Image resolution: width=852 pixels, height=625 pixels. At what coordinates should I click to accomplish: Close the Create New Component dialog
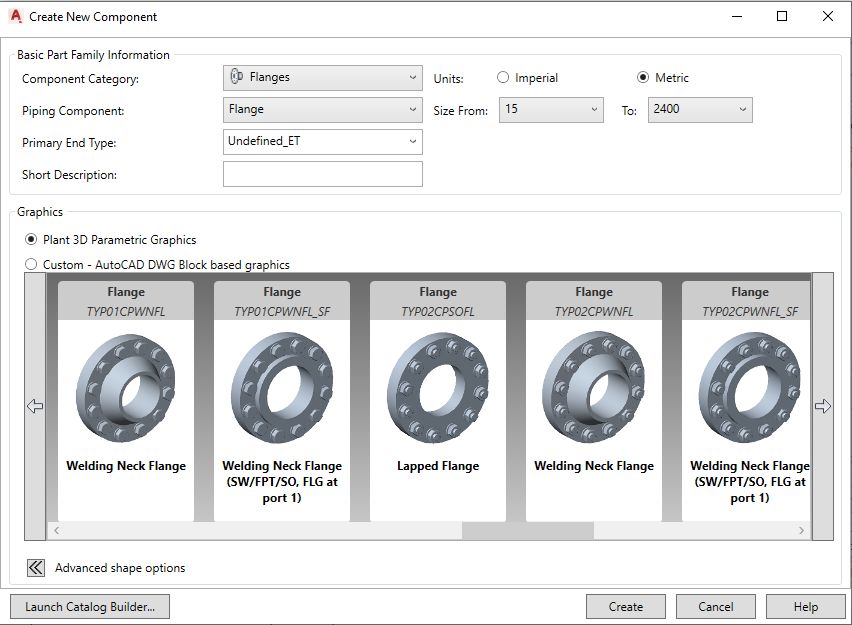coord(828,16)
